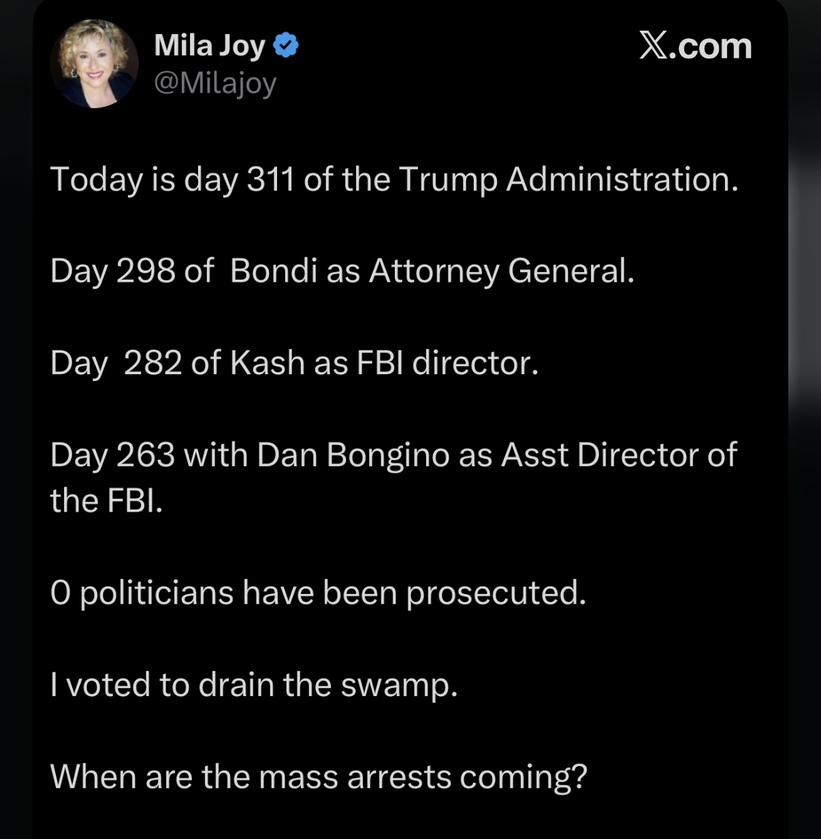Open Mila Joy's profile photo

coord(94,62)
